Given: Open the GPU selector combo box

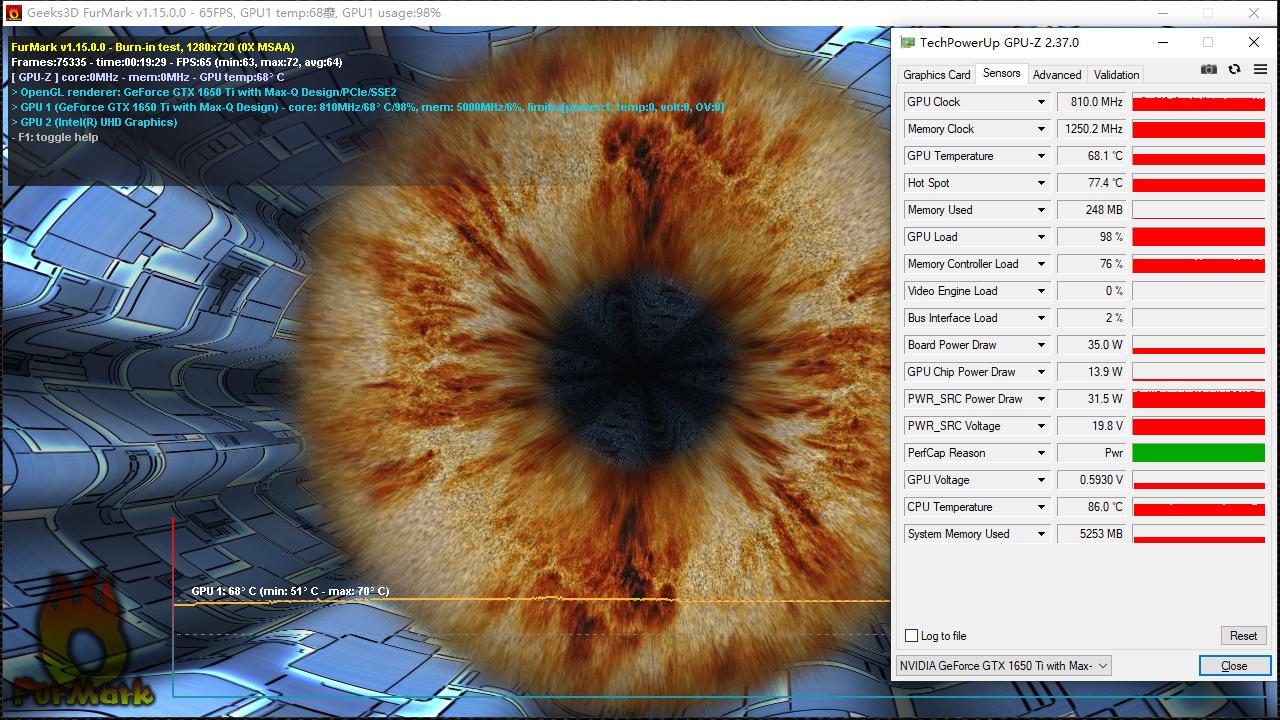Looking at the screenshot, I should [1003, 666].
